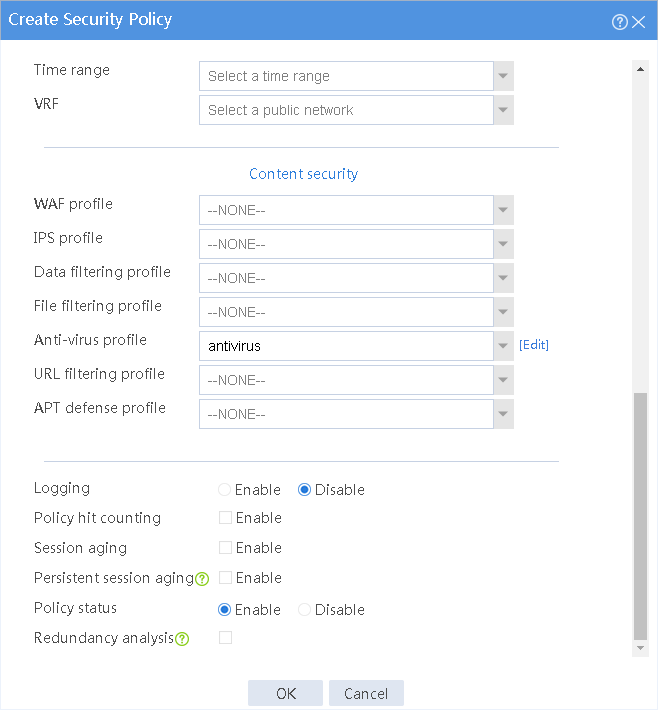Image resolution: width=658 pixels, height=710 pixels.
Task: Open the help icon in title bar
Action: click(620, 22)
